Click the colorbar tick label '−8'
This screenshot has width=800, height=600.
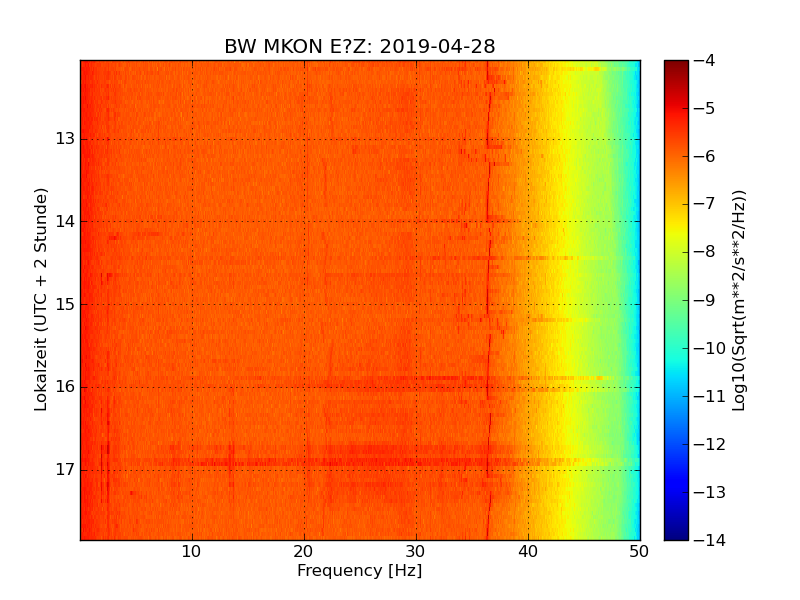click(705, 252)
